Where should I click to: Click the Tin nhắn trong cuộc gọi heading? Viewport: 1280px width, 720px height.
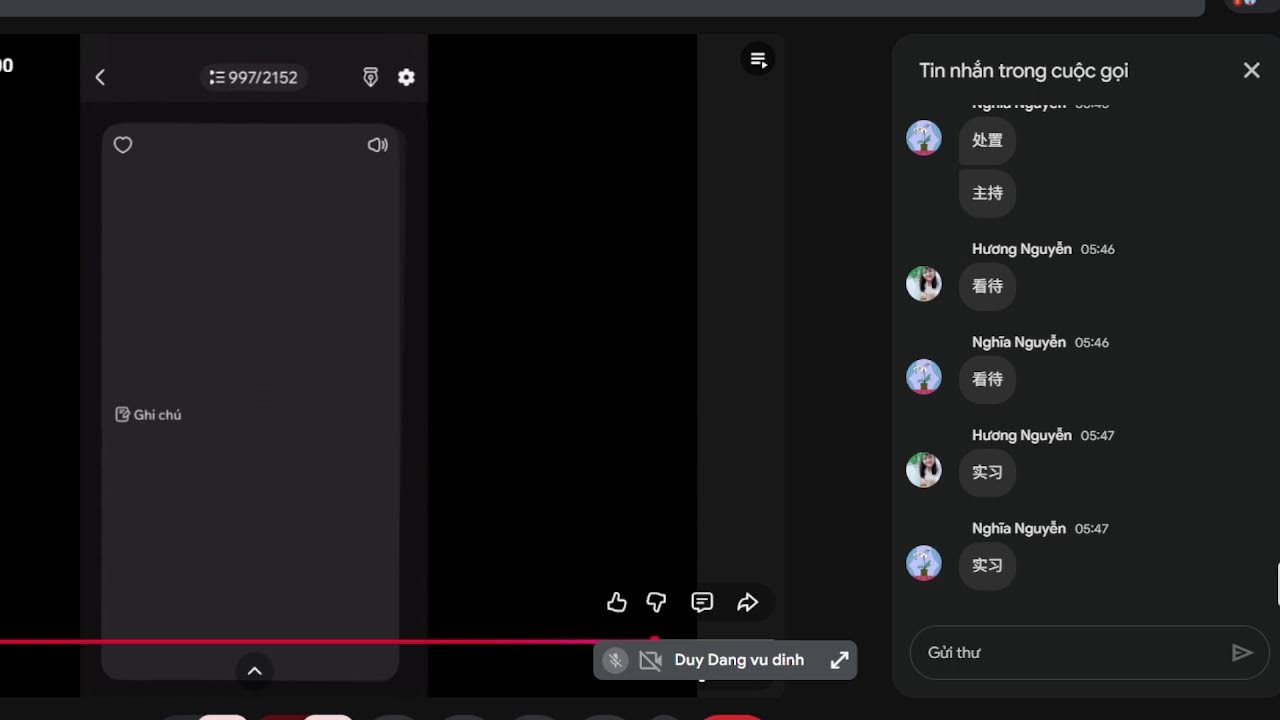(x=1023, y=71)
